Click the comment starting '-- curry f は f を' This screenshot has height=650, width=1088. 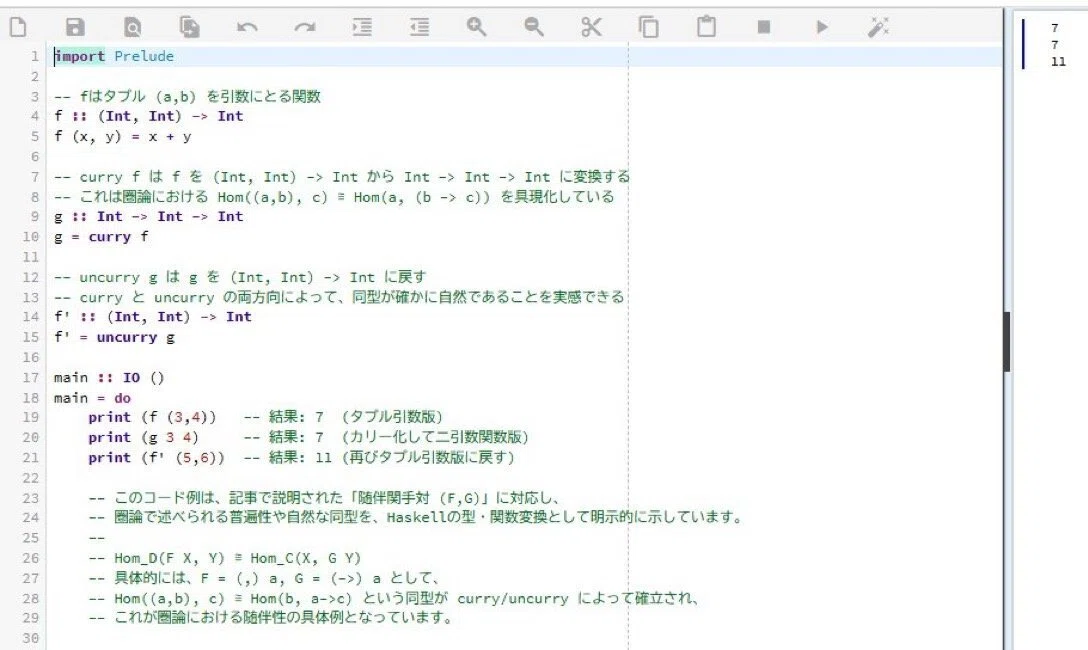click(x=342, y=177)
